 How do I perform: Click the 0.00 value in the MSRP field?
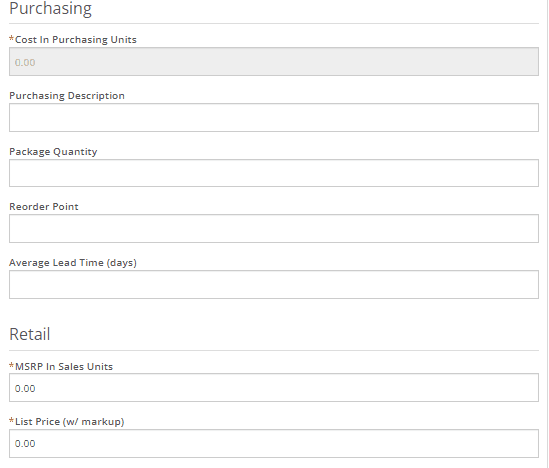pyautogui.click(x=25, y=389)
